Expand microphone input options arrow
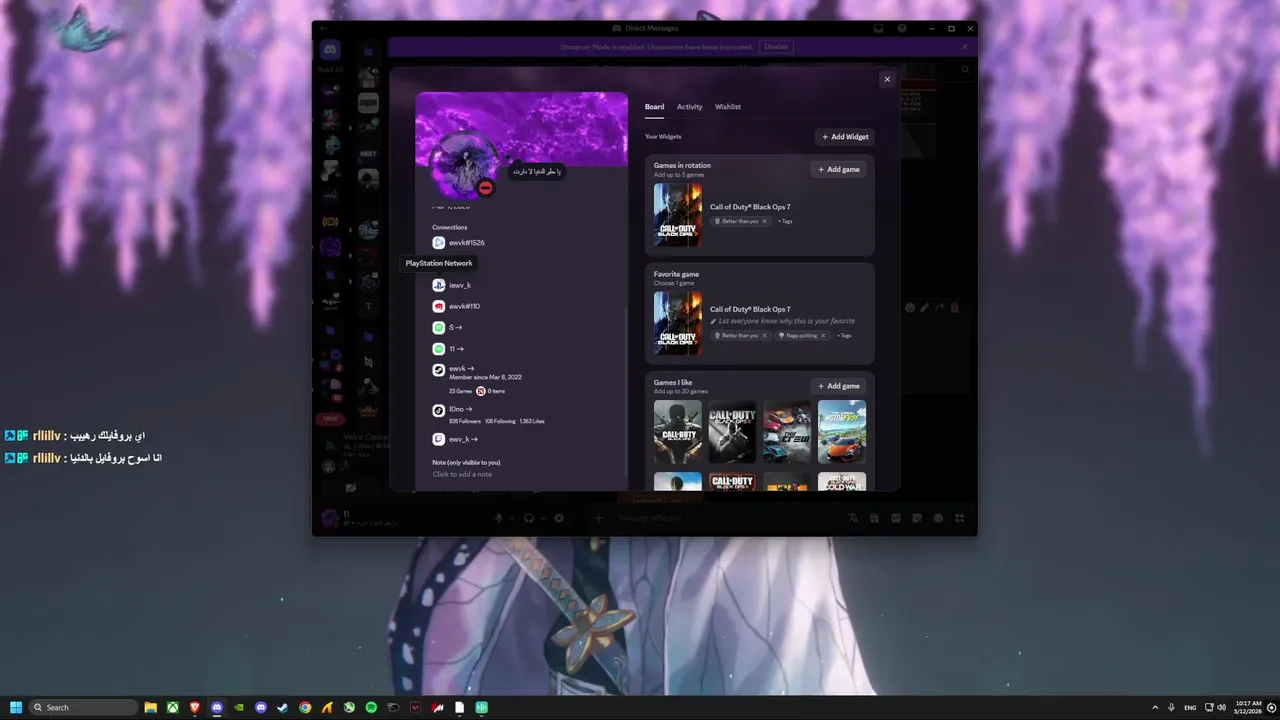Screen dimensions: 1280x720 click(511, 518)
